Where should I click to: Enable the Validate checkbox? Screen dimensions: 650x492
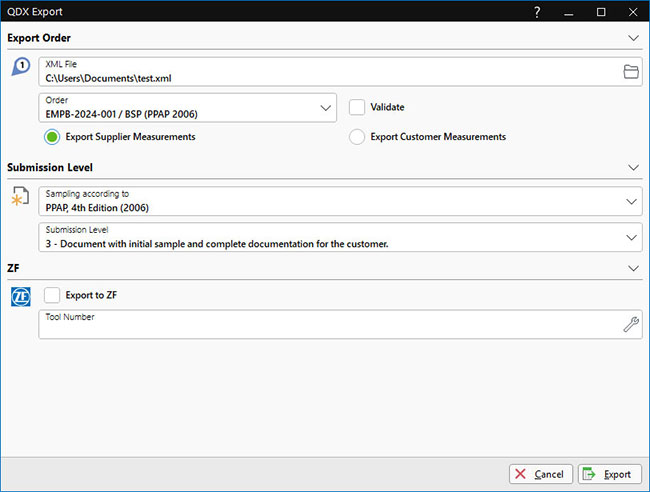pyautogui.click(x=357, y=107)
